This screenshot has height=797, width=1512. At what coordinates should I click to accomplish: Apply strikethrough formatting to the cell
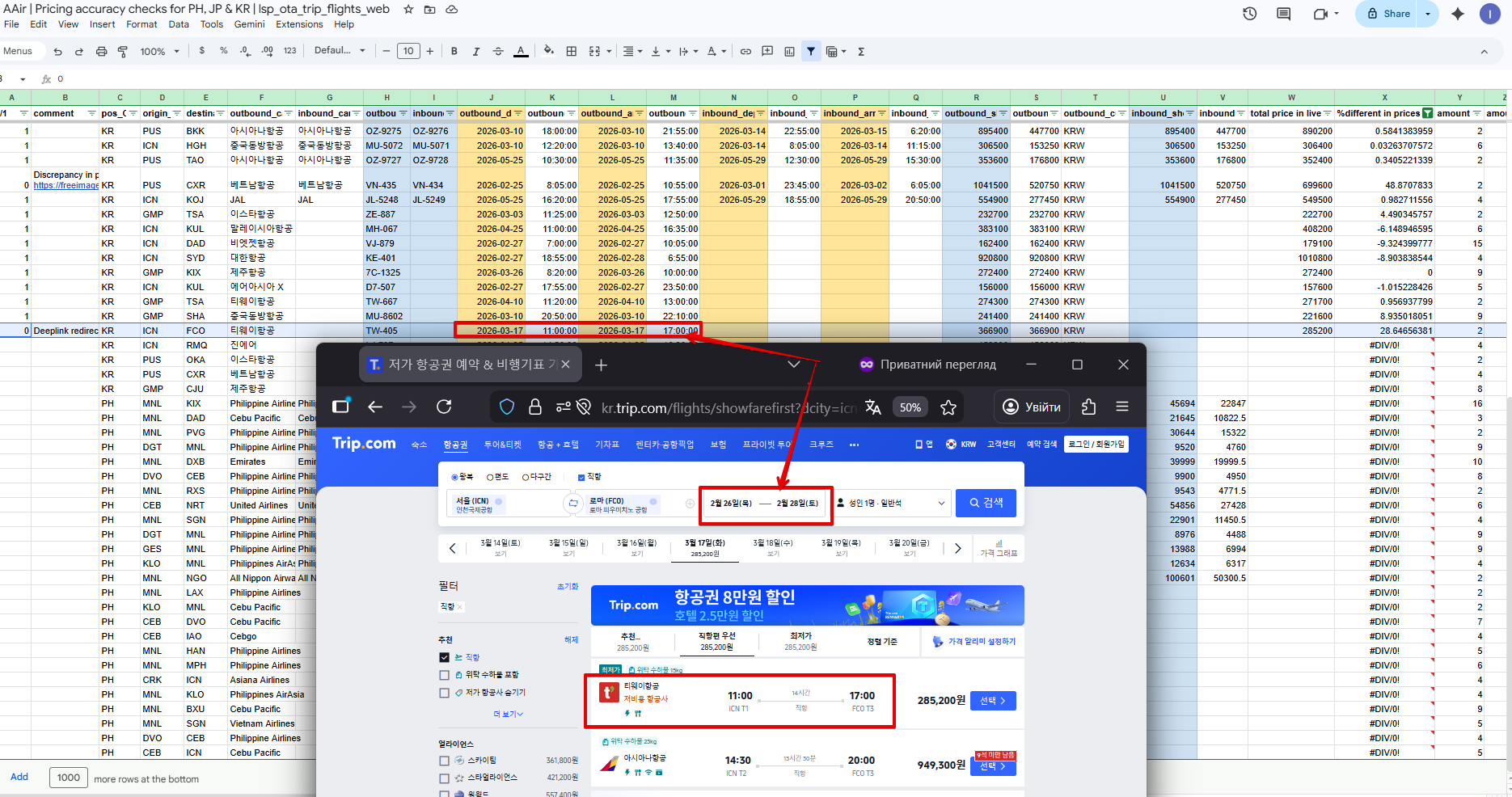[x=498, y=52]
